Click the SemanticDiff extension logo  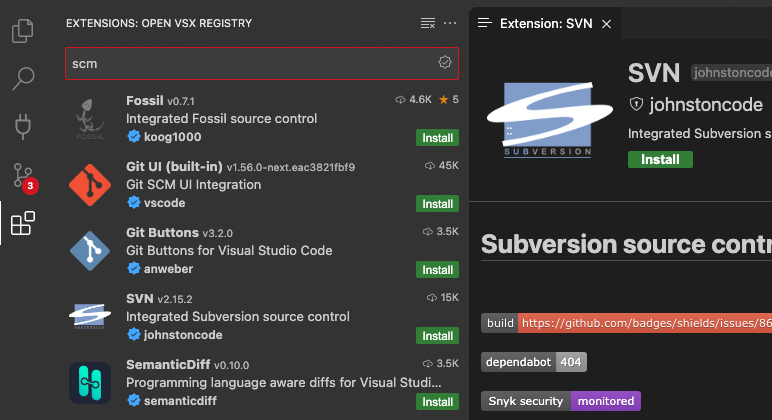[90, 383]
